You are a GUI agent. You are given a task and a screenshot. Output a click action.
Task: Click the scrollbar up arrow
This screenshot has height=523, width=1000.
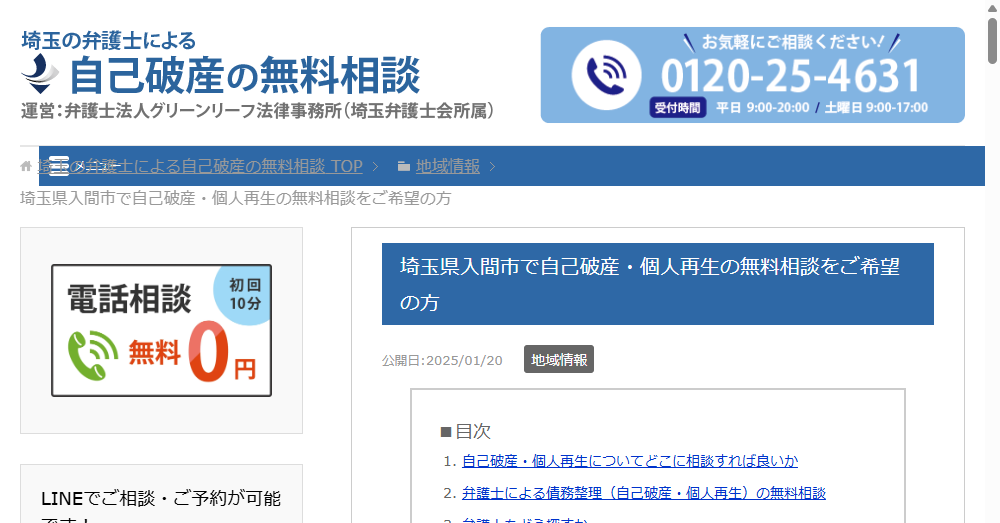click(992, 8)
